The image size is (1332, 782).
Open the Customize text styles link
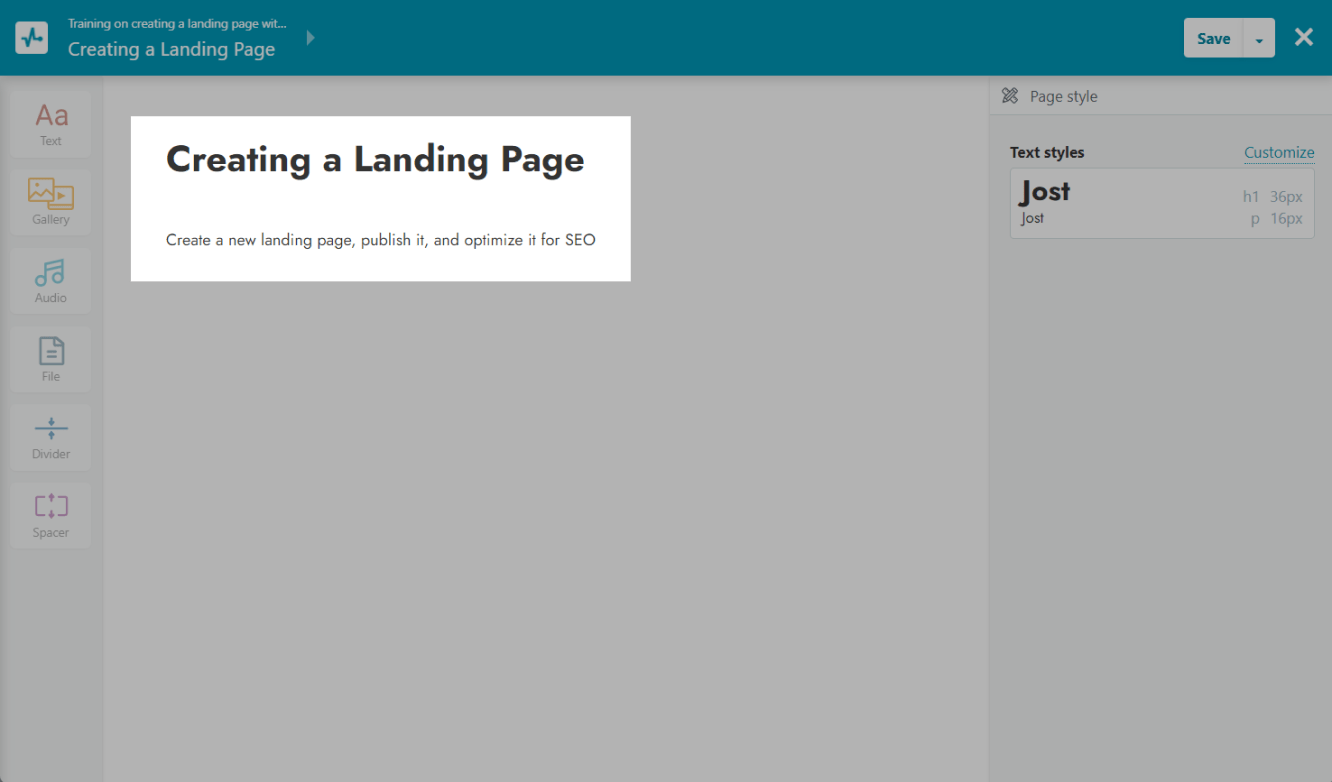click(x=1278, y=153)
